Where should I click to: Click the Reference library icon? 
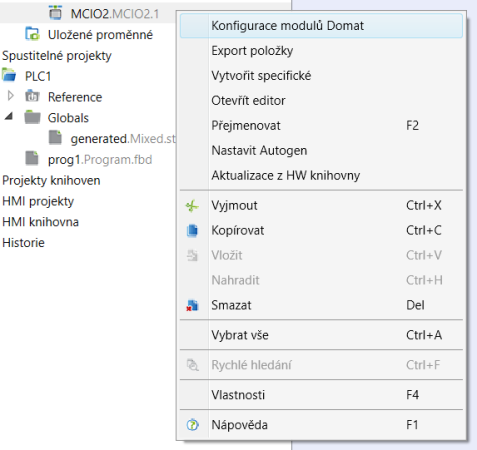point(32,96)
